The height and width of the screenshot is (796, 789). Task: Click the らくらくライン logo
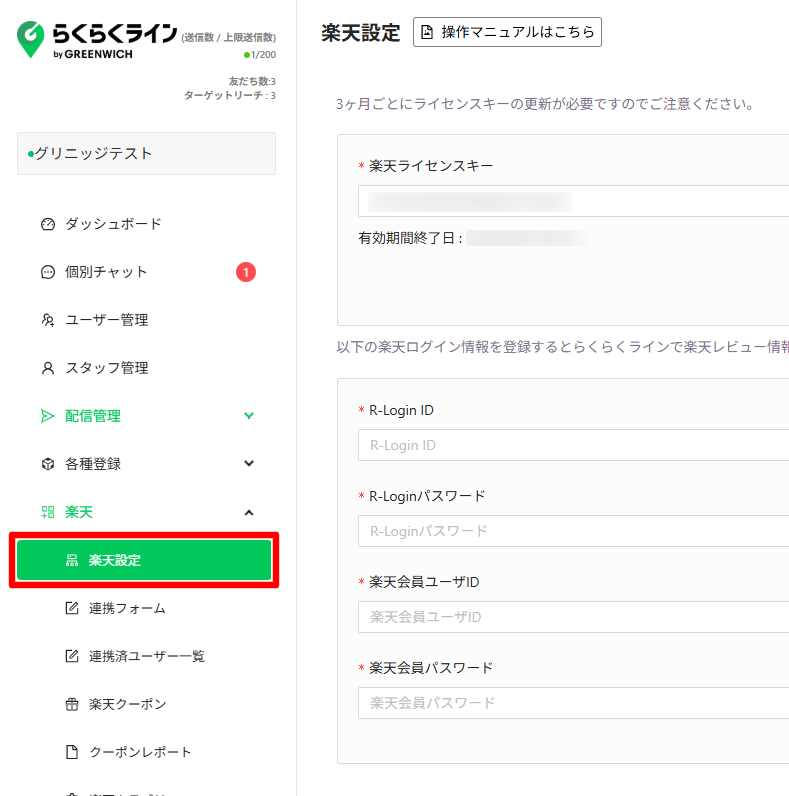pyautogui.click(x=96, y=40)
